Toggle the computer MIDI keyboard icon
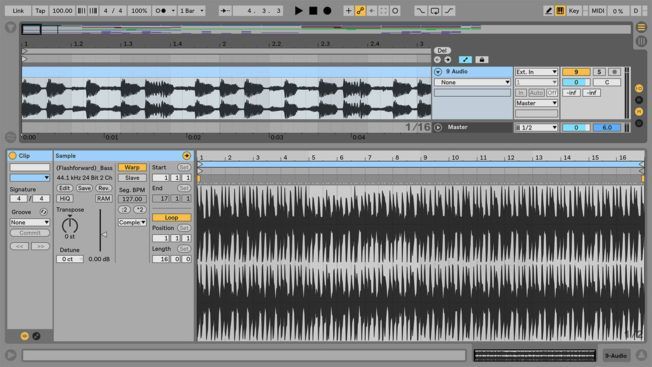 pyautogui.click(x=560, y=11)
